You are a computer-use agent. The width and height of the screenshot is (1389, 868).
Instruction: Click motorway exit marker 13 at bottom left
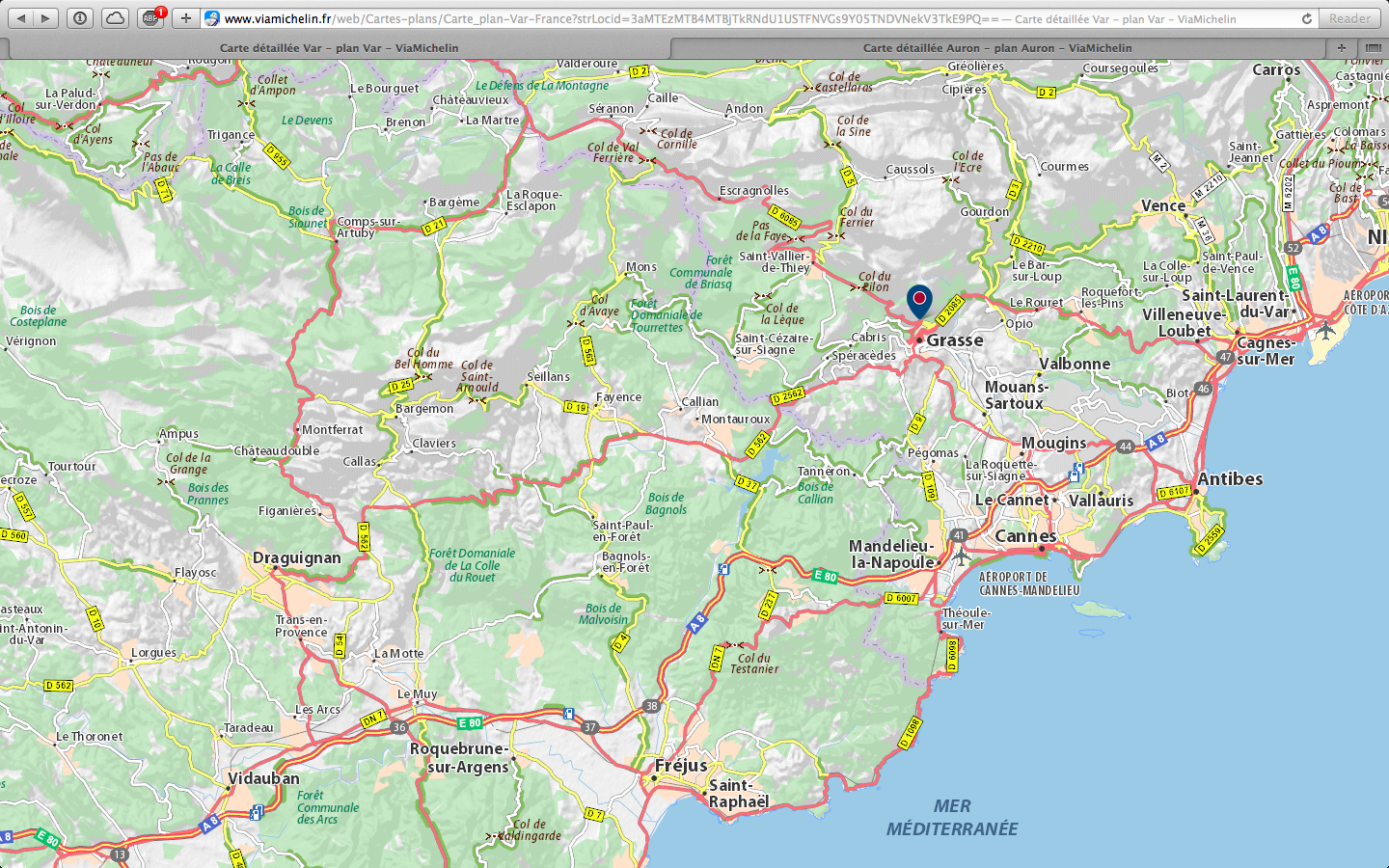click(x=120, y=854)
